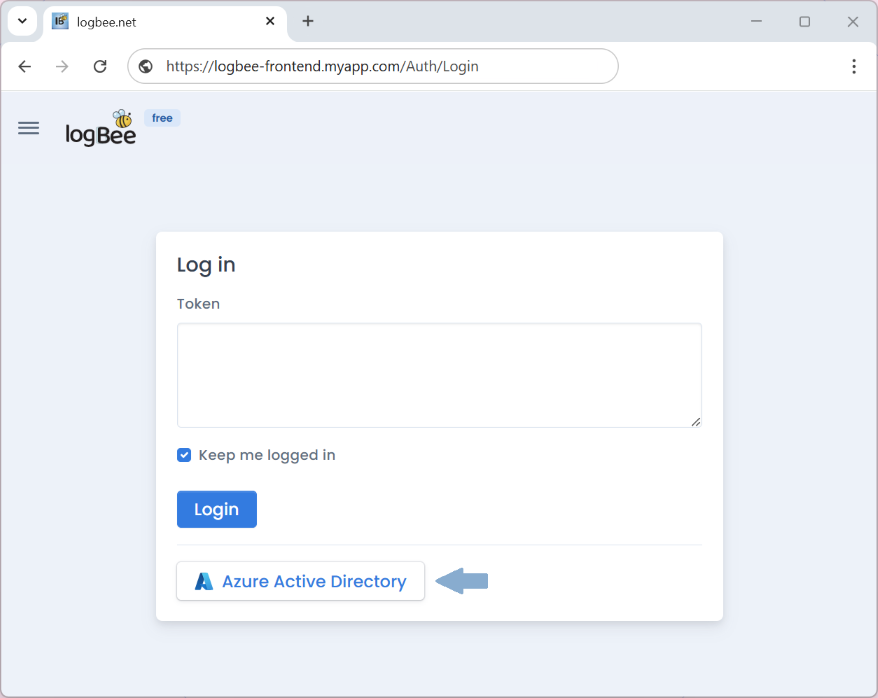878x698 pixels.
Task: Expand the browser options menu
Action: tap(855, 66)
